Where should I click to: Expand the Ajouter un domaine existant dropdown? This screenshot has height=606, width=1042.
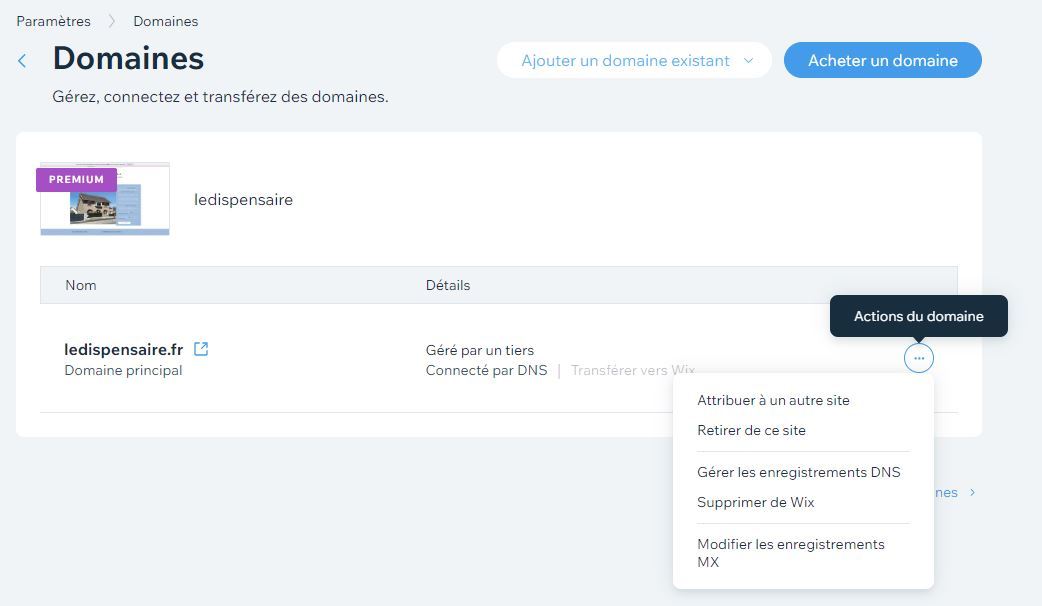(x=633, y=60)
